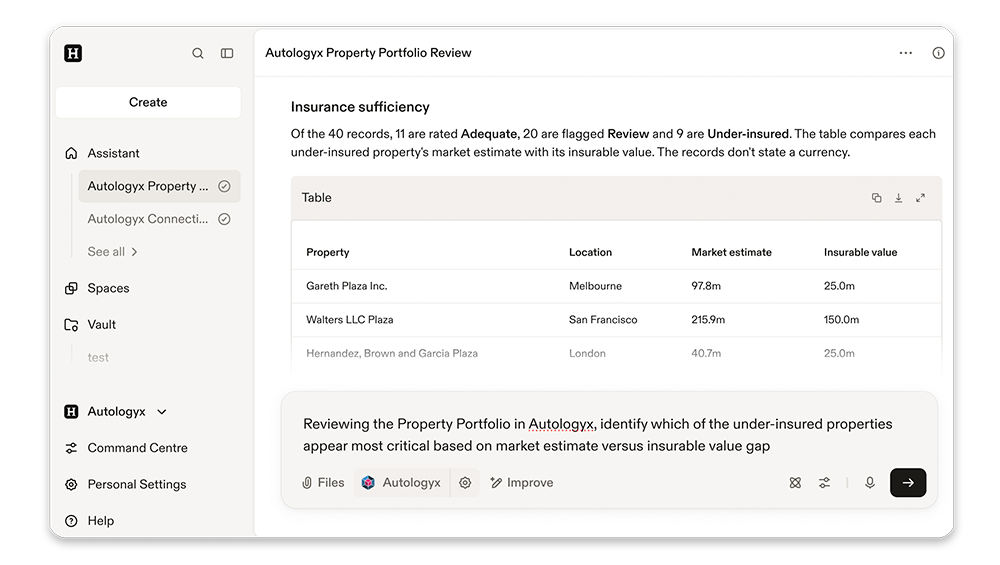The height and width of the screenshot is (565, 1000).
Task: Click the Improve prompt button
Action: pyautogui.click(x=522, y=483)
